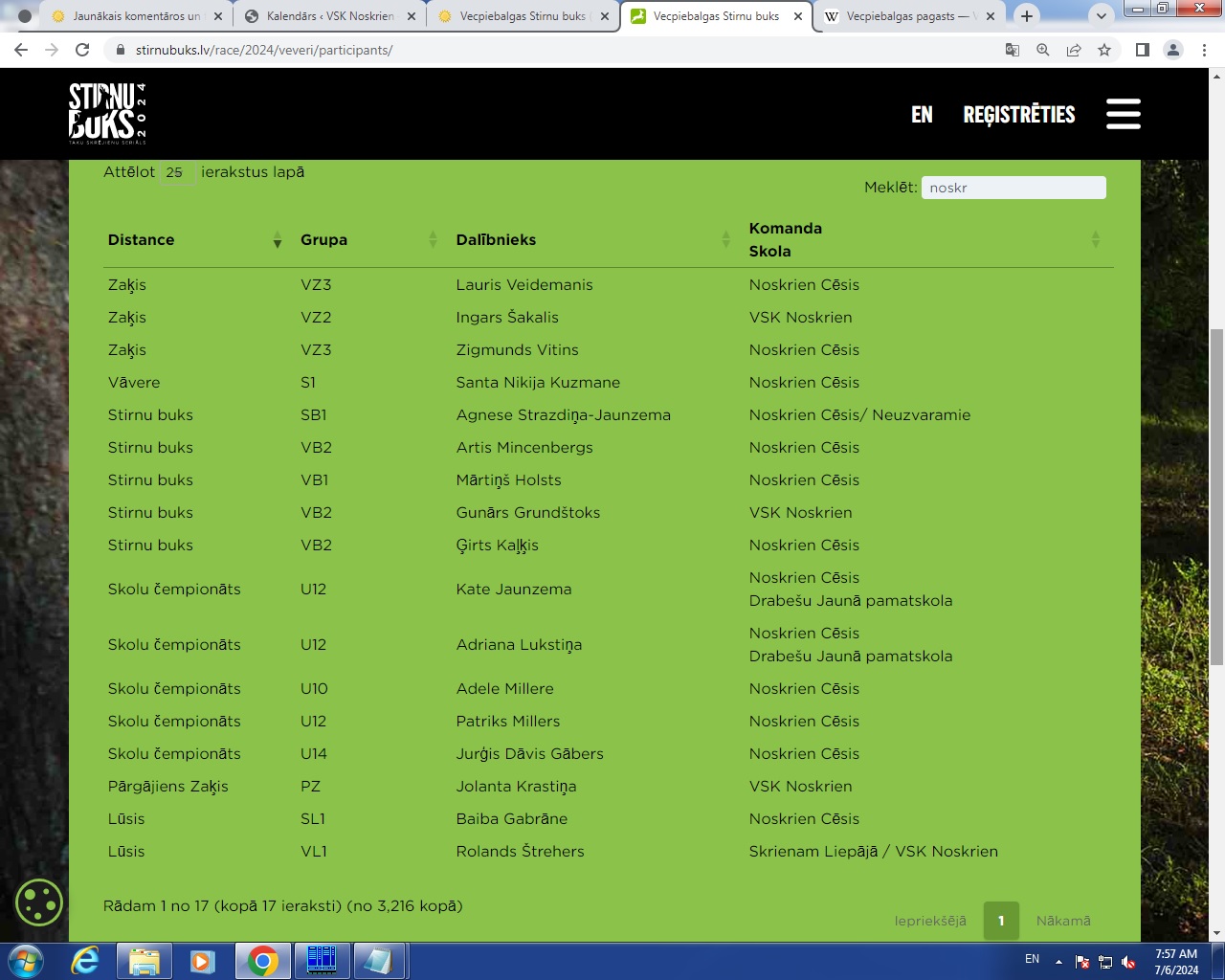
Task: Click the REĢISTRĒTIES link
Action: tap(1018, 115)
